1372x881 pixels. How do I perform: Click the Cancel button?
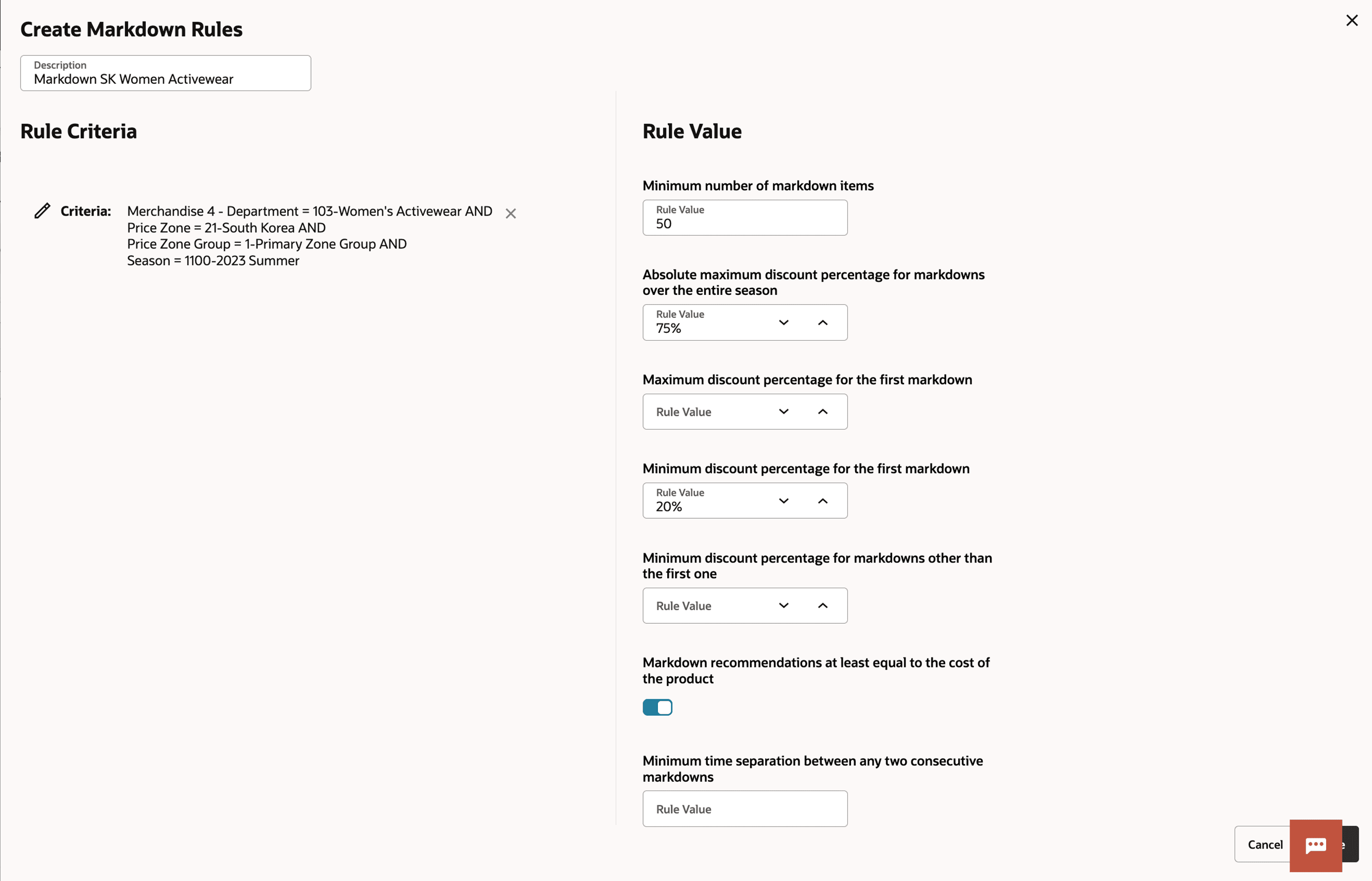(x=1265, y=845)
